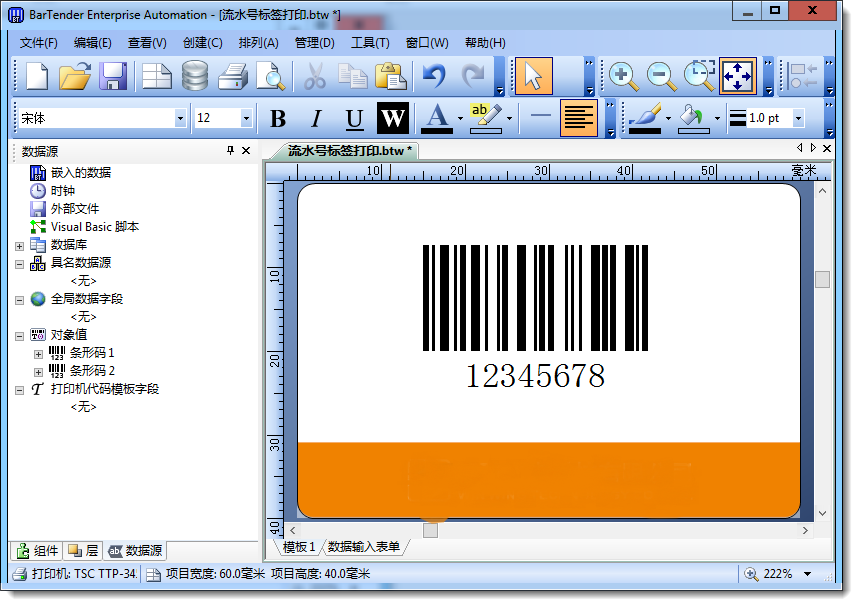858x606 pixels.
Task: Apply the font color A button
Action: 436,118
